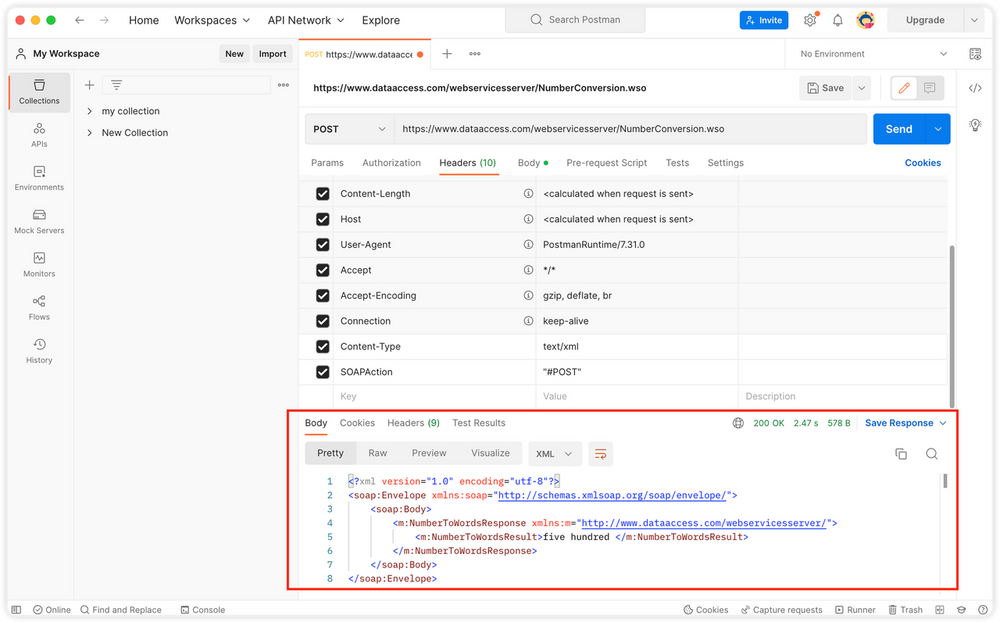Select the Raw response view tab

point(377,453)
